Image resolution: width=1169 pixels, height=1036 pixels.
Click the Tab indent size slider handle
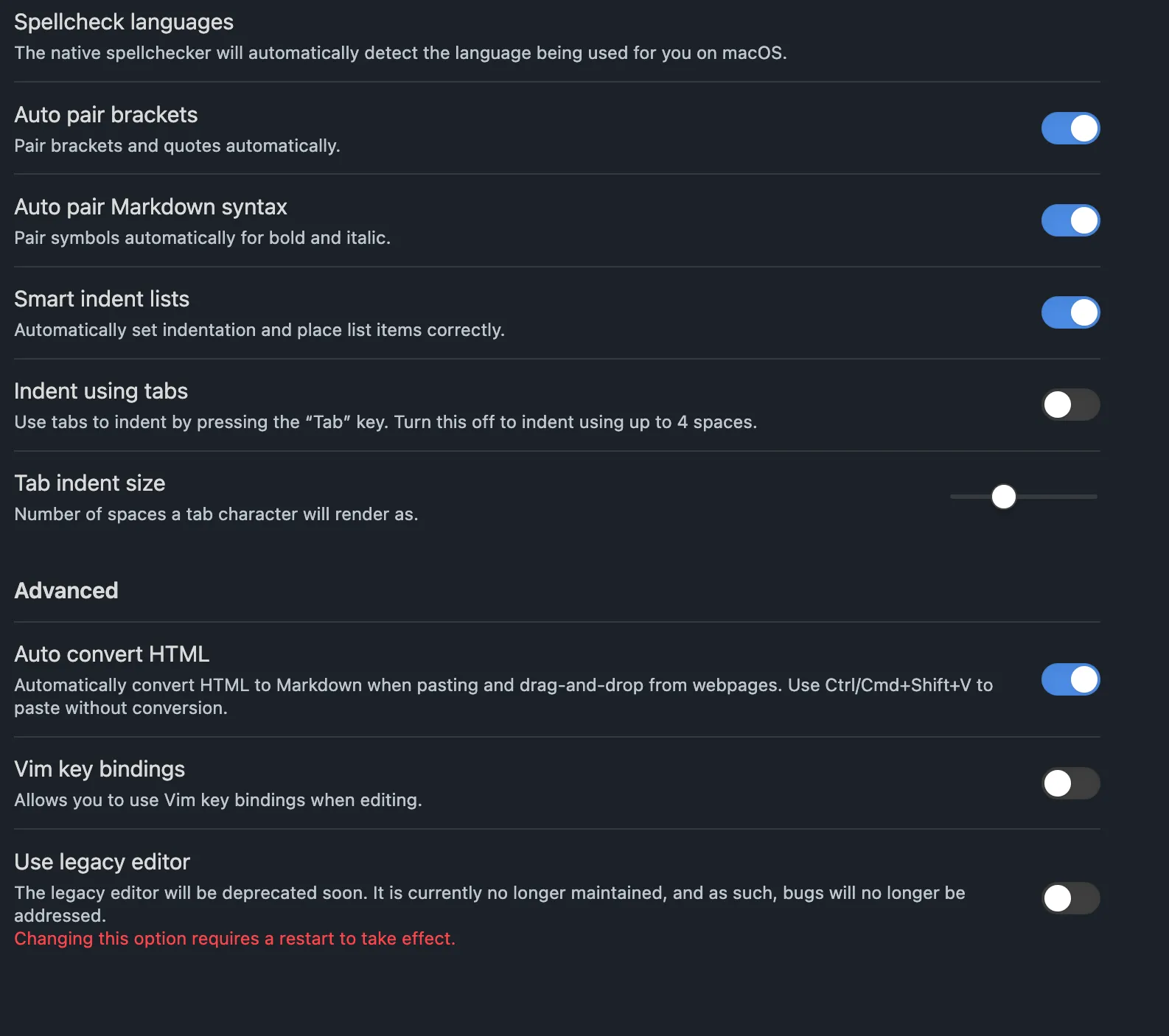click(1003, 497)
